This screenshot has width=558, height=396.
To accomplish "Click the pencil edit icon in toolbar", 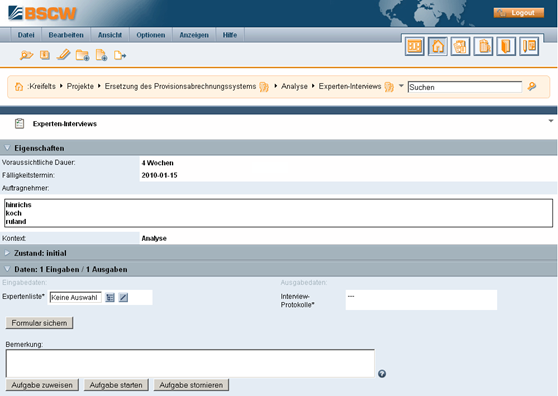I will tap(64, 55).
